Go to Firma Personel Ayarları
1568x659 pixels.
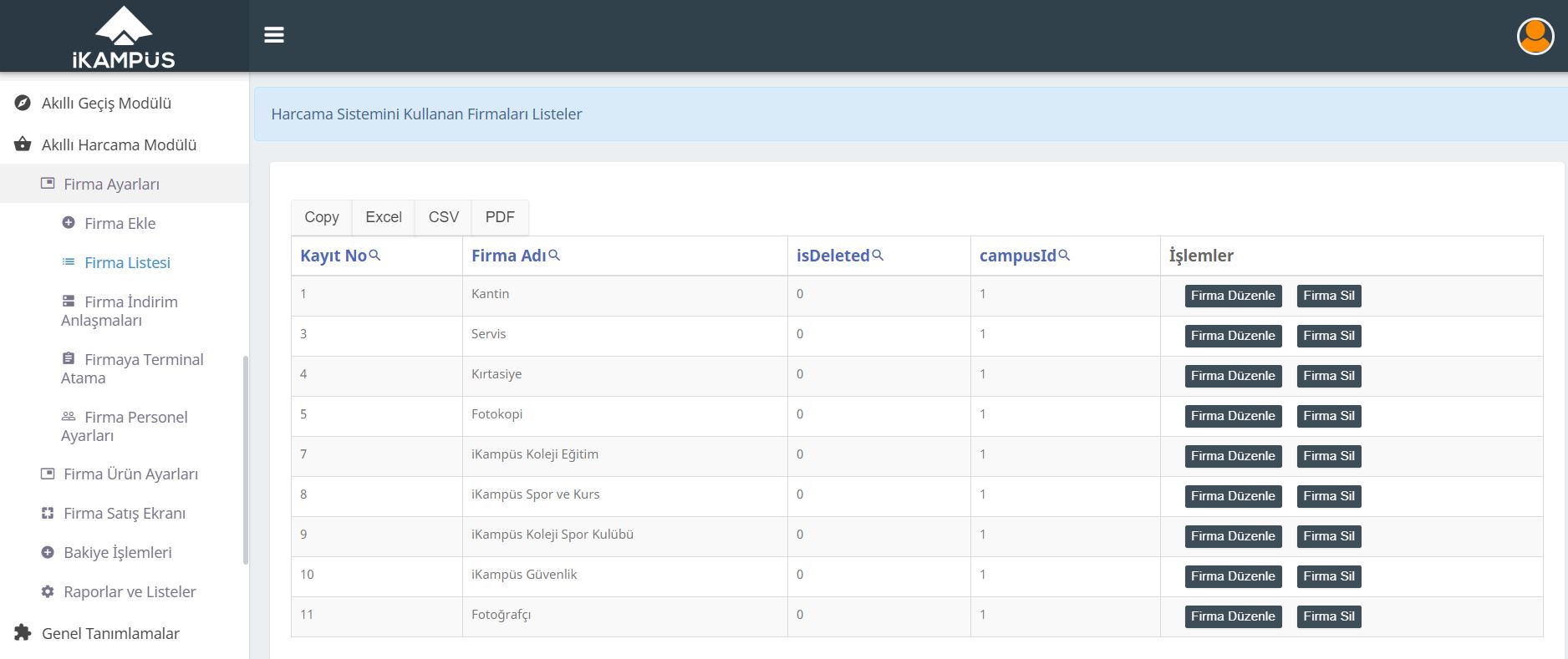click(125, 426)
